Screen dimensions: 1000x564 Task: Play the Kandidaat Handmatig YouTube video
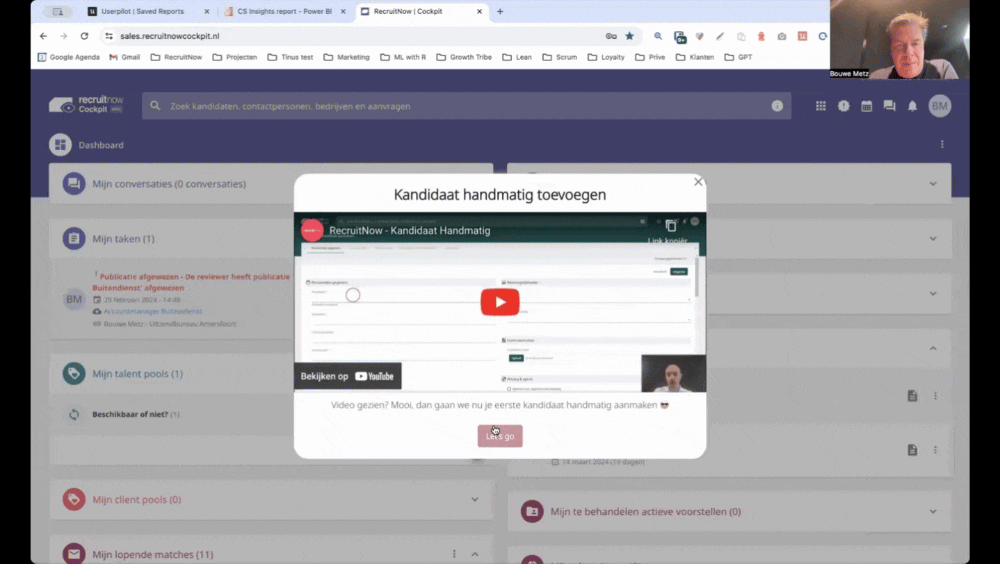(x=499, y=302)
